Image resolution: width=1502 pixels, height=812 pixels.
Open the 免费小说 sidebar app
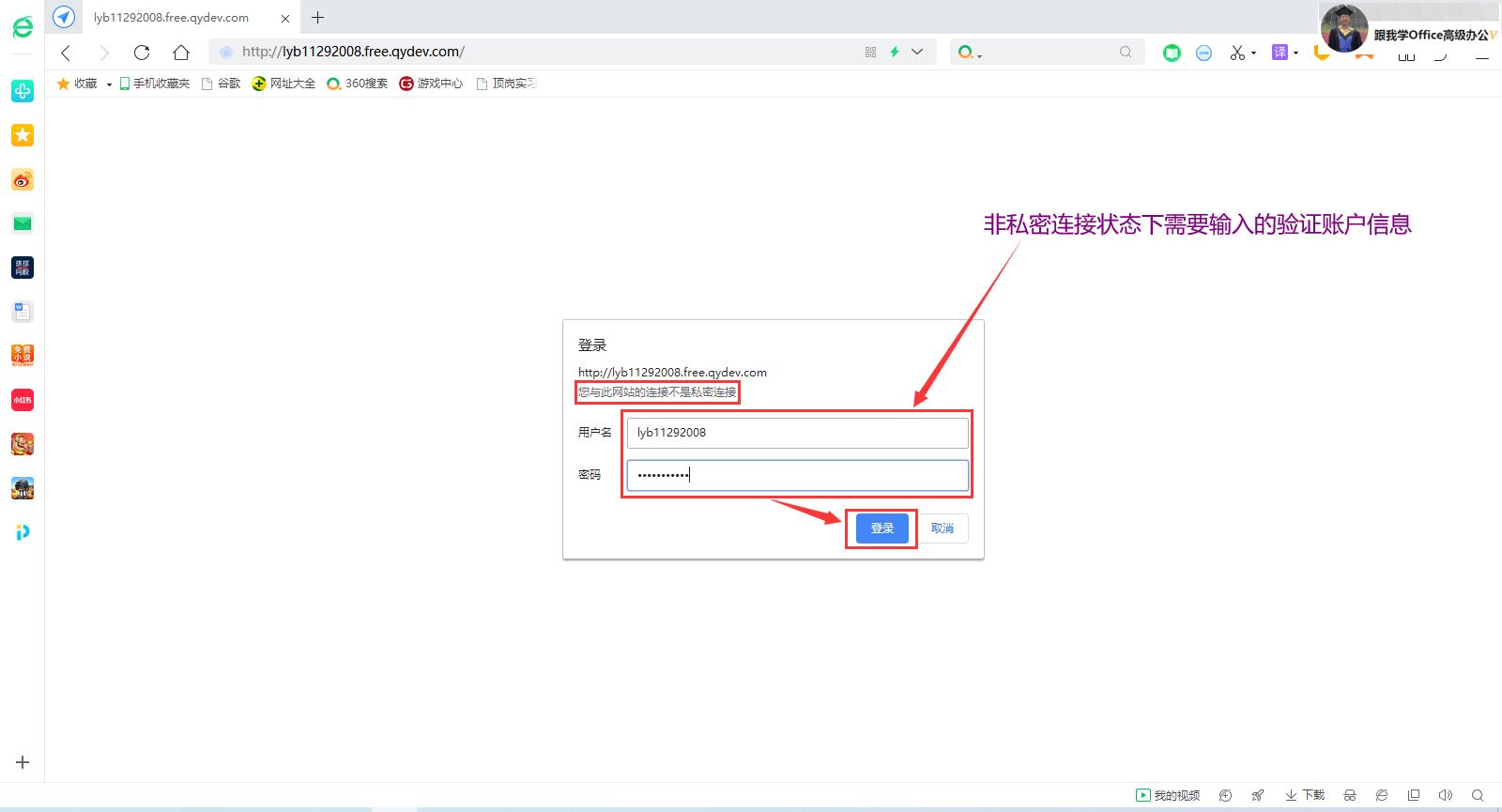[23, 356]
